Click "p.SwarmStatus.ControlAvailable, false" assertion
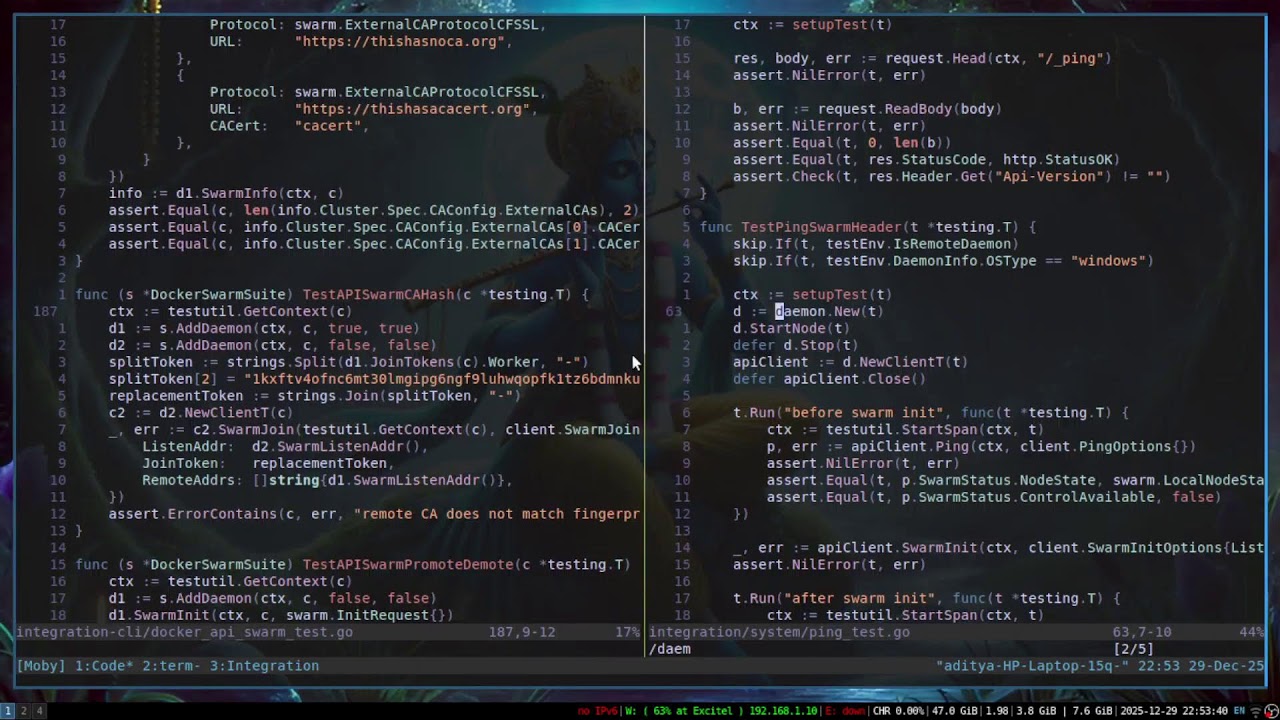Image resolution: width=1280 pixels, height=720 pixels. coord(994,497)
